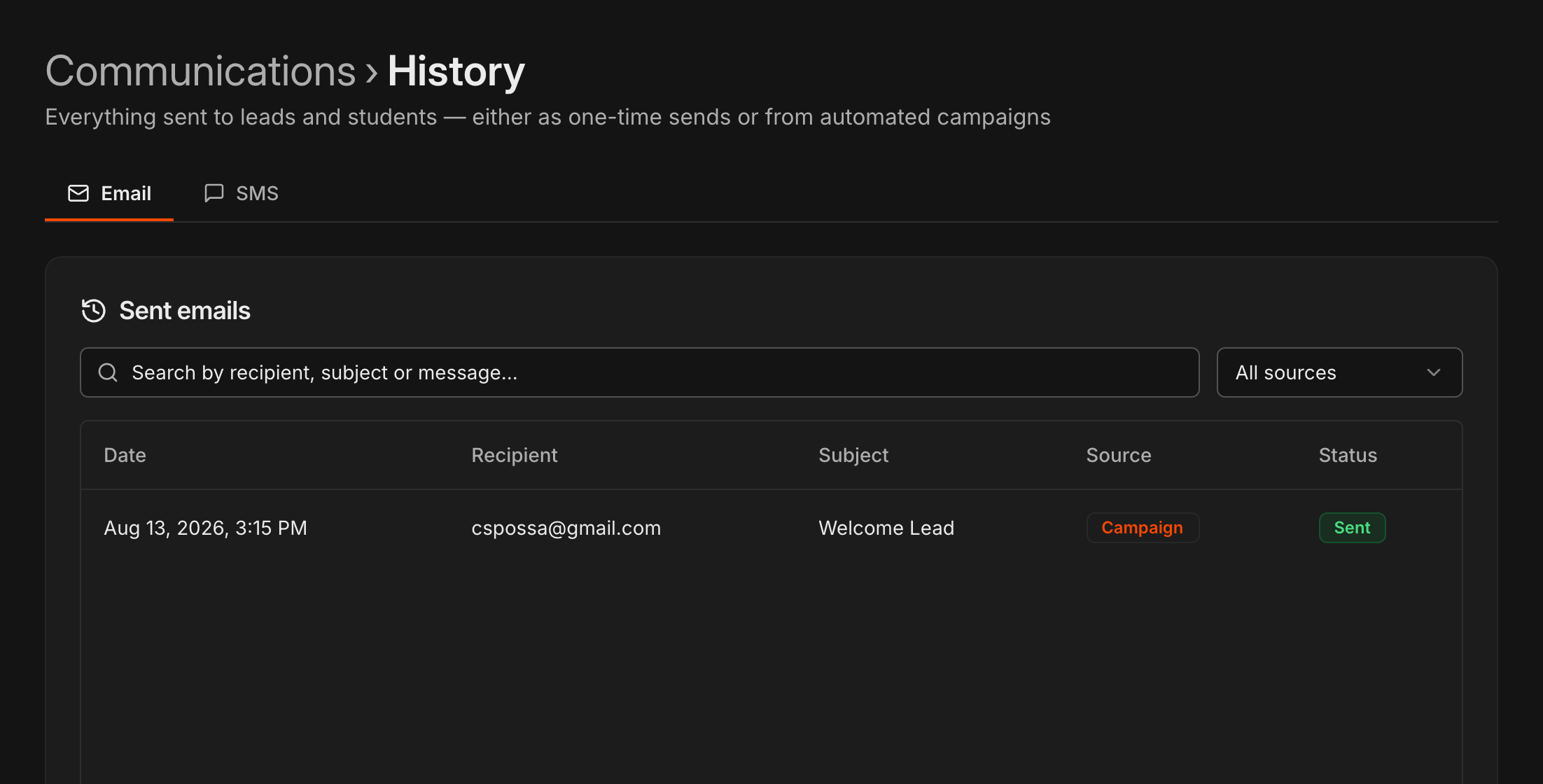Click the Campaign source badge

coord(1143,528)
